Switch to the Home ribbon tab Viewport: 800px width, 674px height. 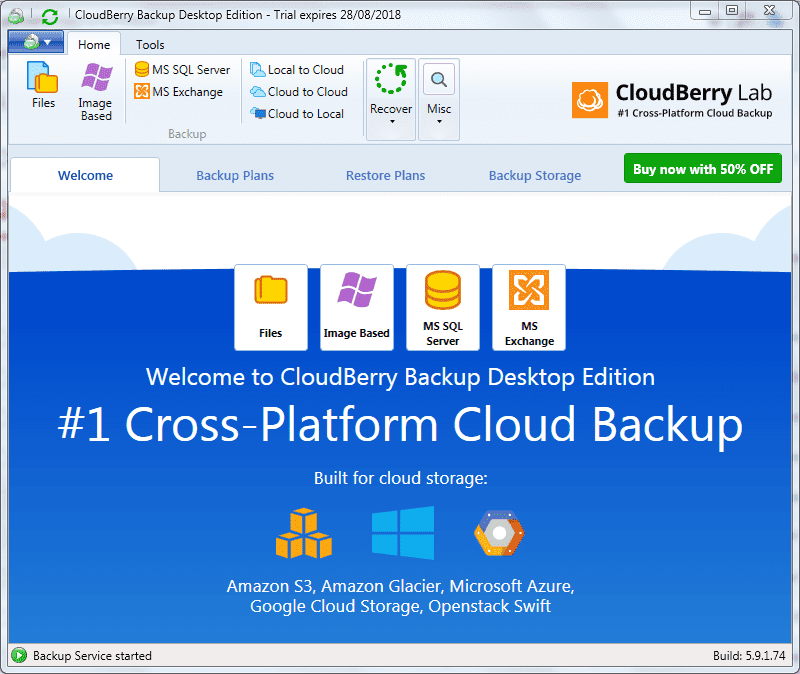tap(94, 44)
